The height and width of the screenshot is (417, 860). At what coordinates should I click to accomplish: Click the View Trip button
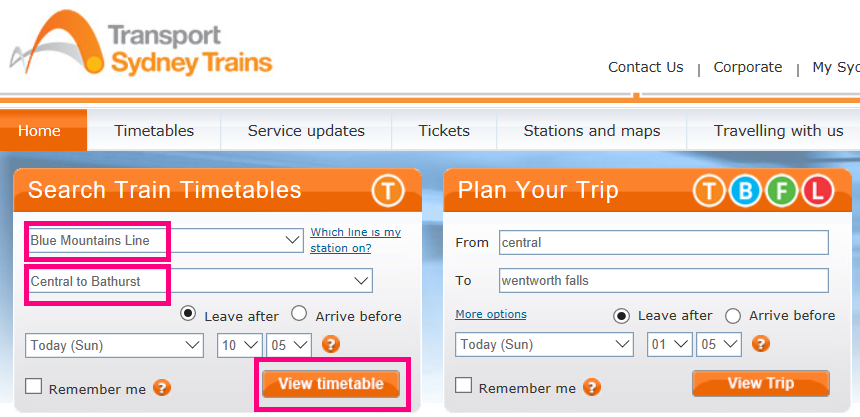pos(761,383)
